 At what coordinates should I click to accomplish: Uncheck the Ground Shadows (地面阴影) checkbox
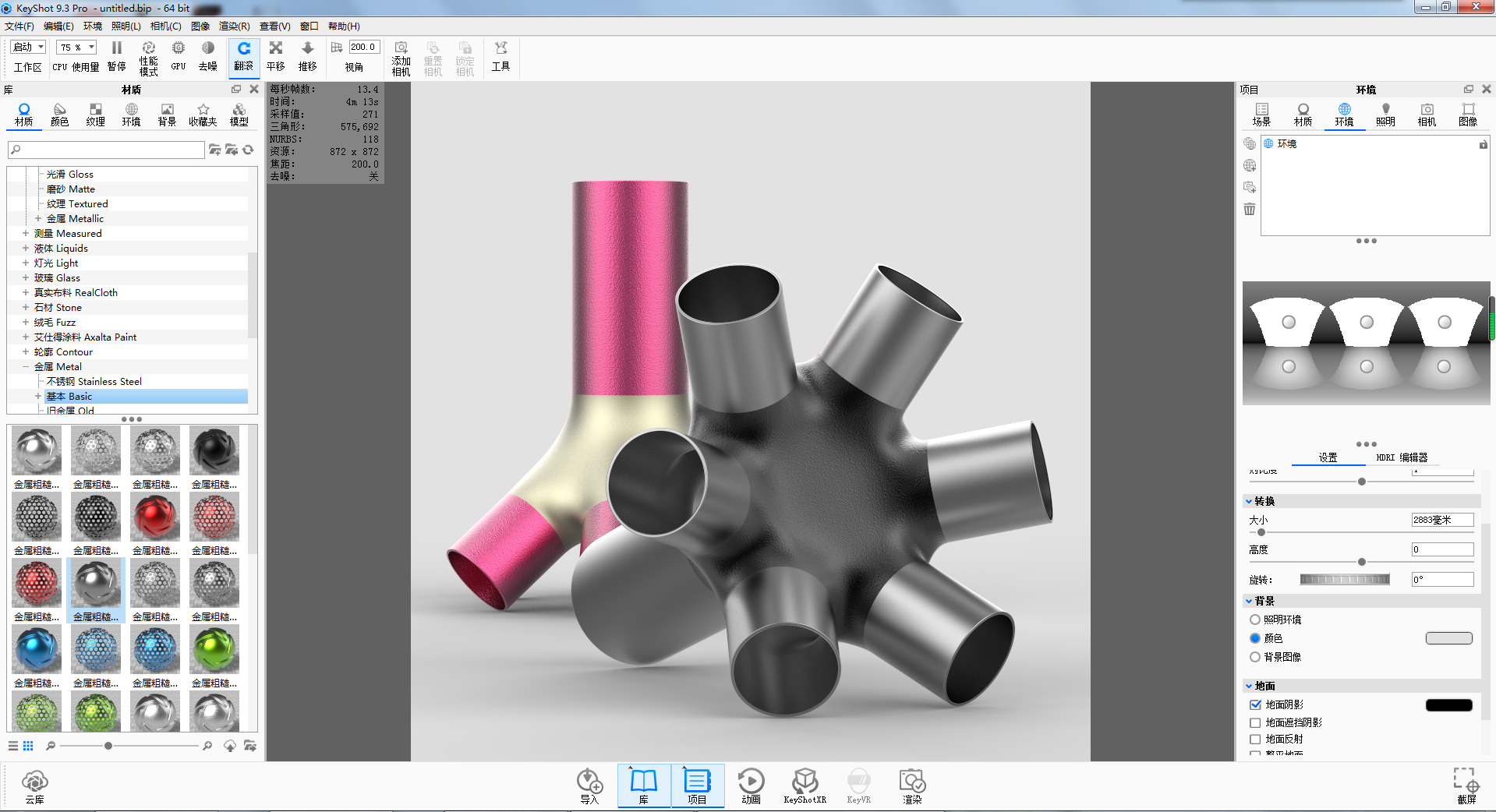[x=1255, y=704]
